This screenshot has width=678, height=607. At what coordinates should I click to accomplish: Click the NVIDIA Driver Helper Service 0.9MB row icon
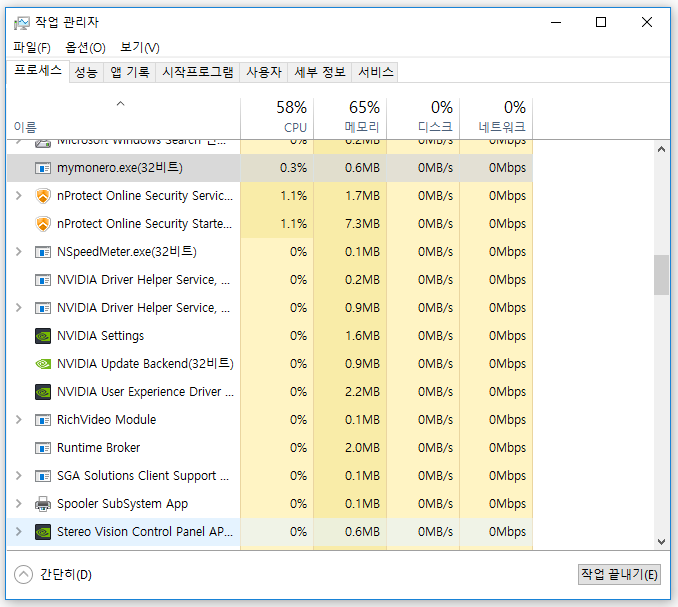click(43, 308)
